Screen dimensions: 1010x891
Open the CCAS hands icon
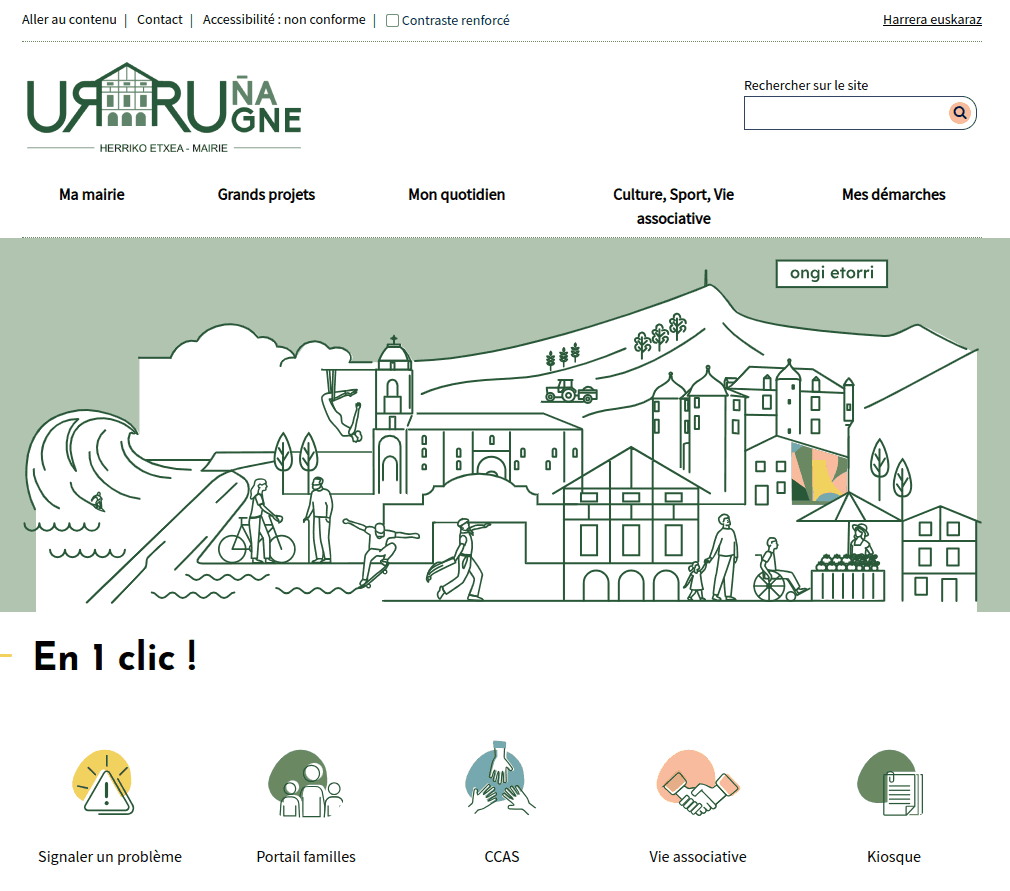(x=502, y=780)
